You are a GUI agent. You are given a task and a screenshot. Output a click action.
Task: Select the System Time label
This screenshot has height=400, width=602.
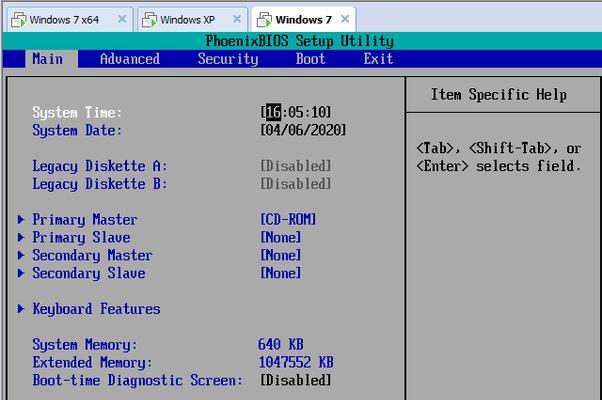click(x=77, y=112)
